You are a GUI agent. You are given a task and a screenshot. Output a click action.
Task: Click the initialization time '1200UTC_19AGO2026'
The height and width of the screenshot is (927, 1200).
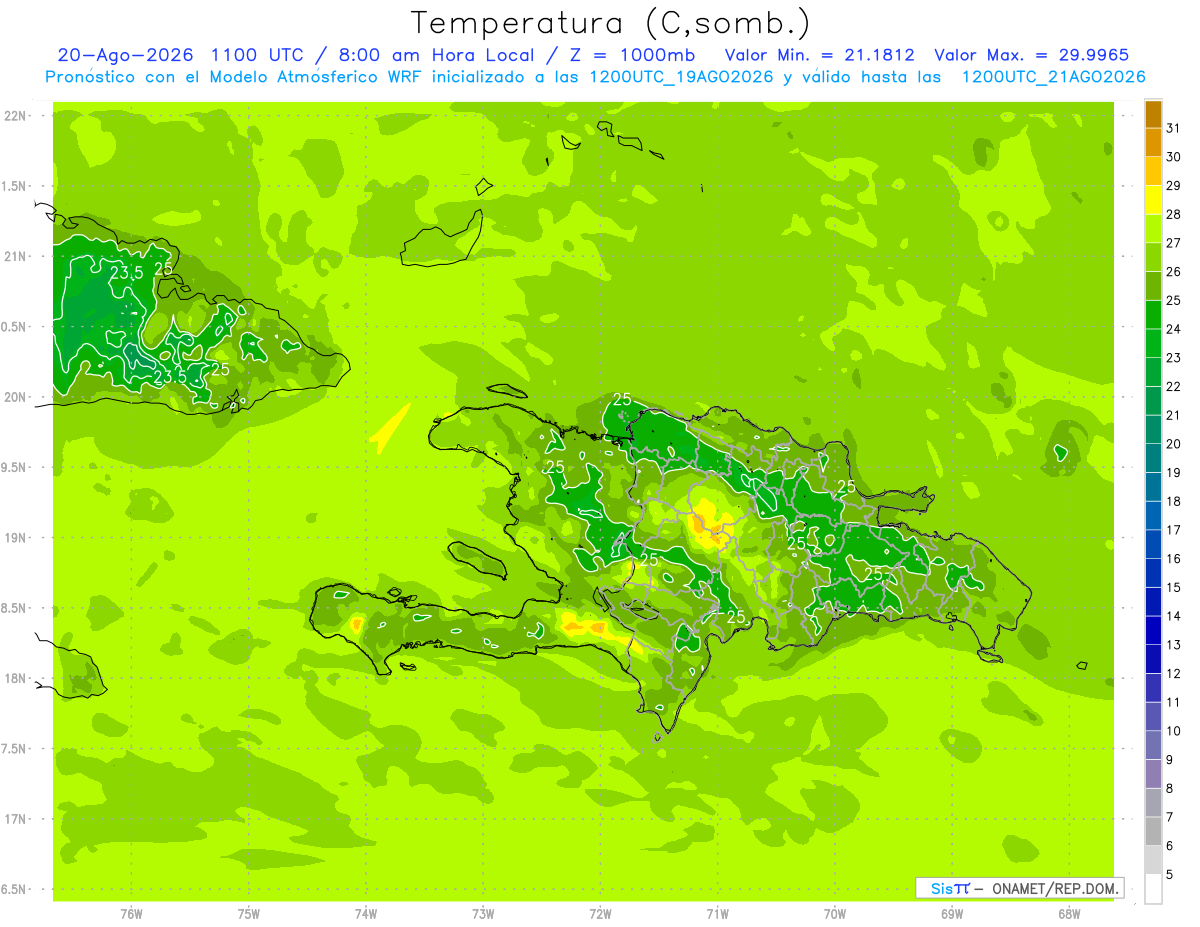click(681, 77)
